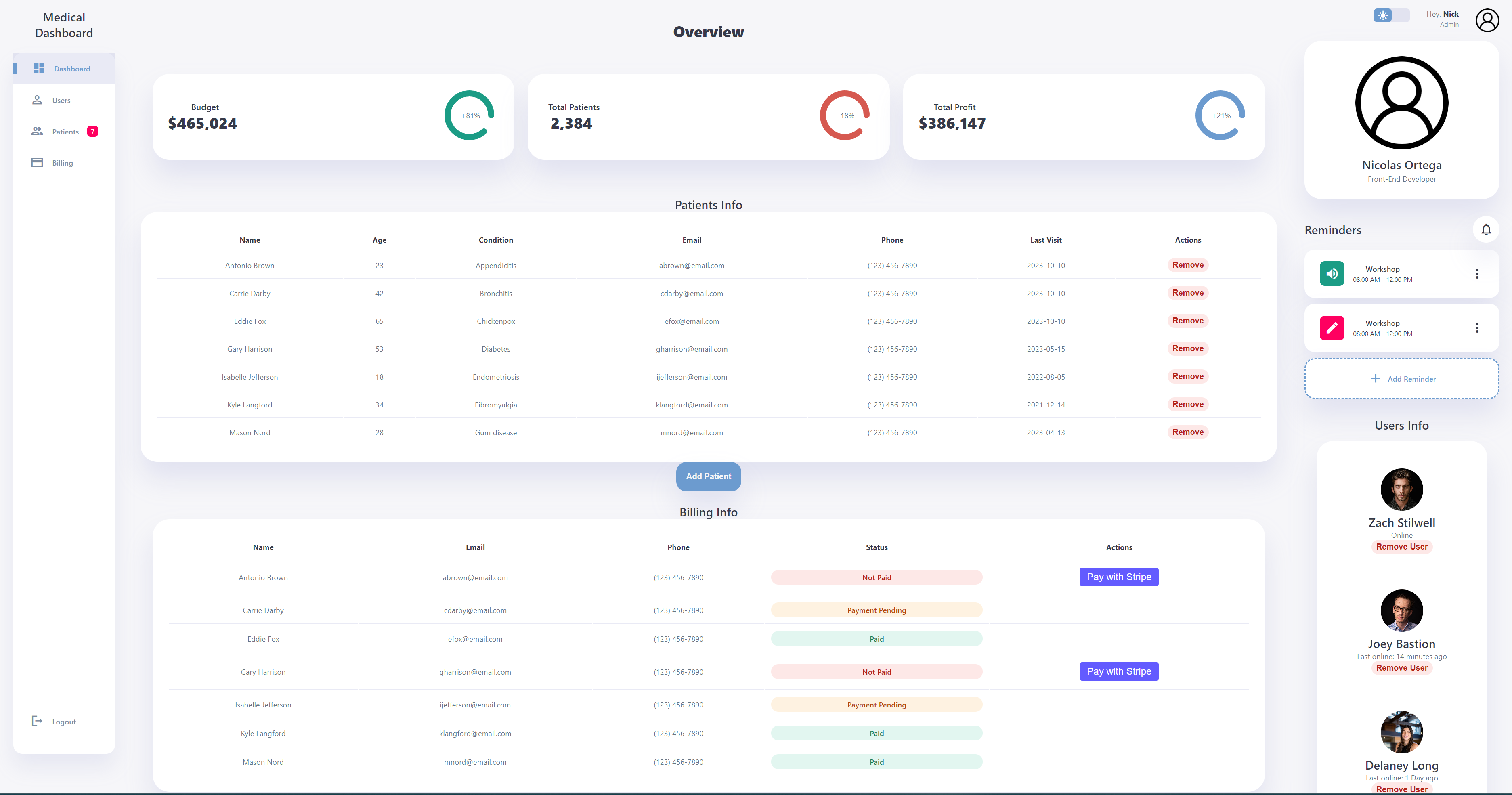This screenshot has height=795, width=1512.
Task: Remove patient Eddie Fox from table
Action: pyautogui.click(x=1187, y=321)
